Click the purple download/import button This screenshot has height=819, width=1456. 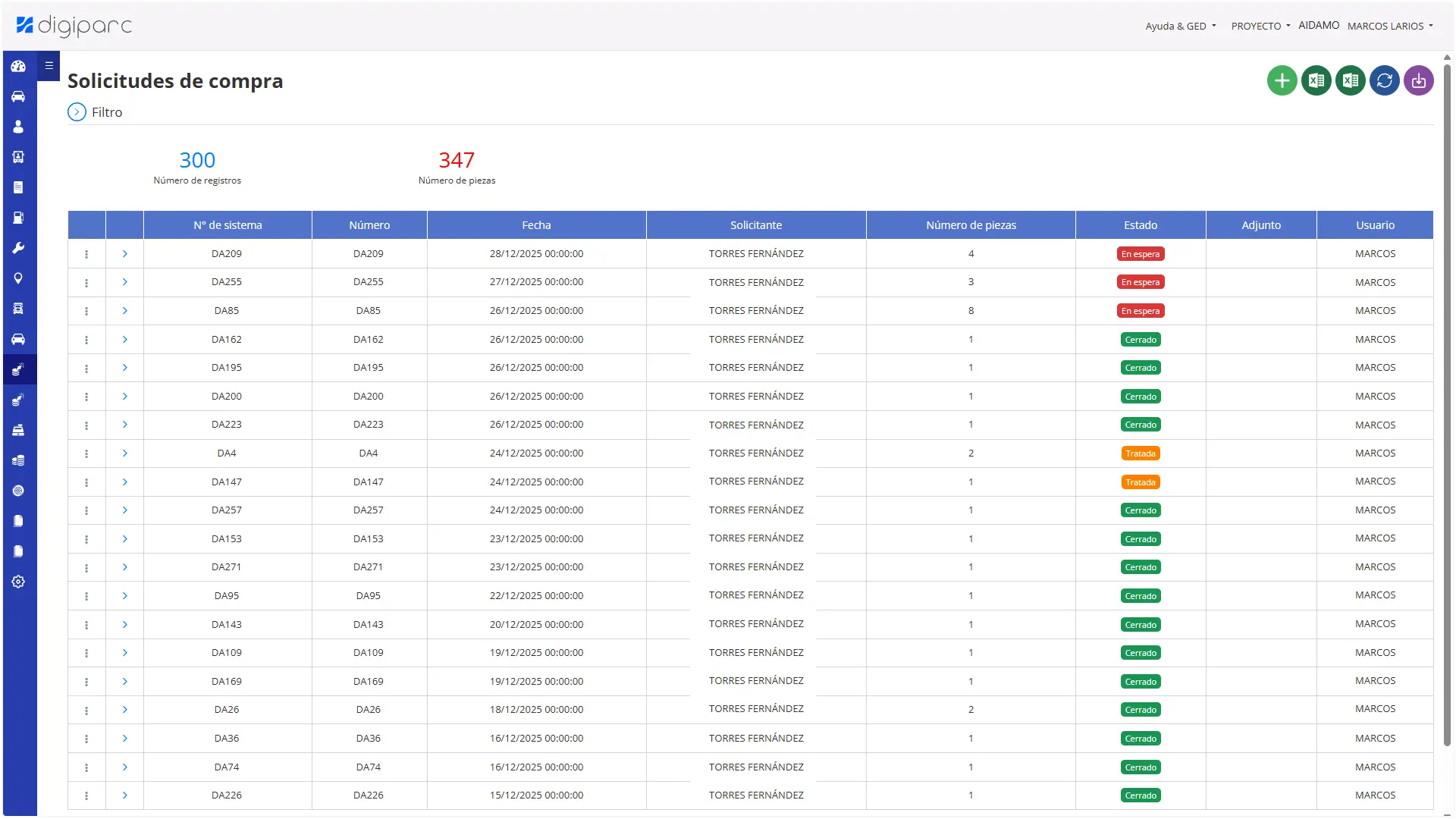(1418, 80)
